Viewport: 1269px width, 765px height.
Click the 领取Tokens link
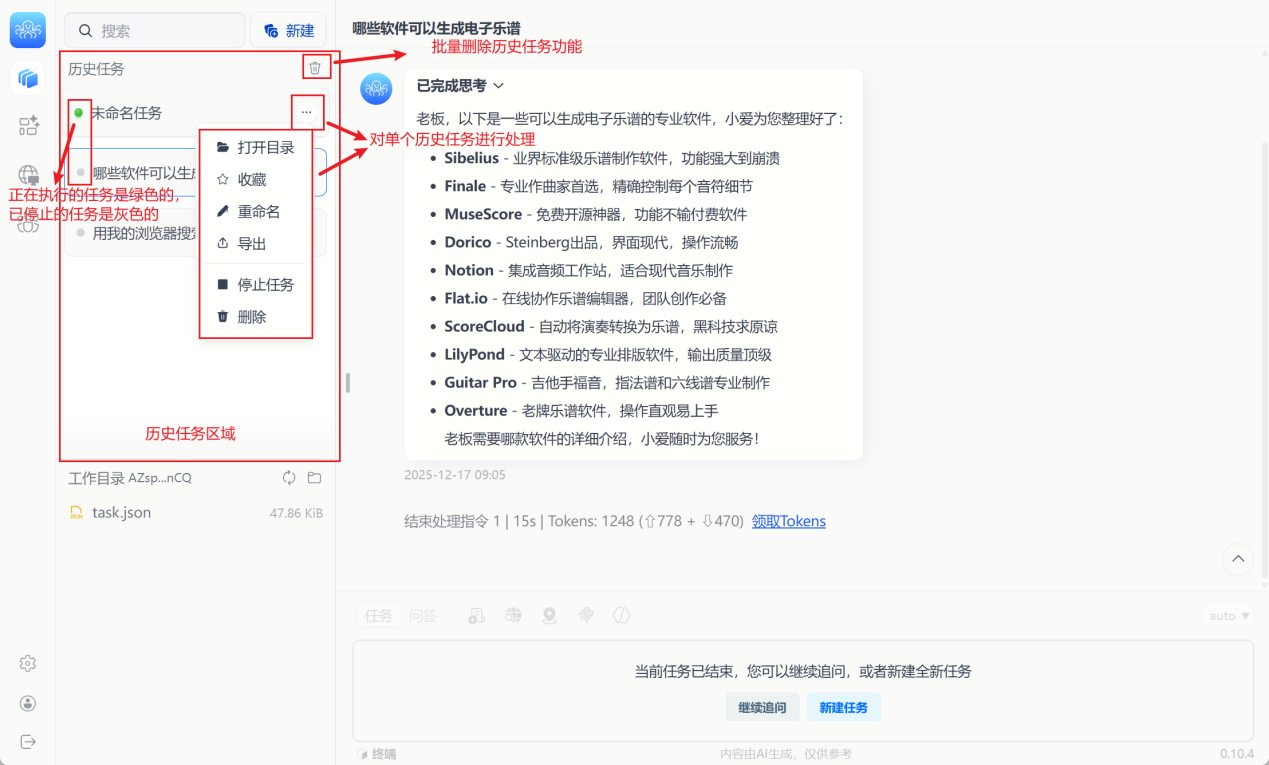(788, 521)
